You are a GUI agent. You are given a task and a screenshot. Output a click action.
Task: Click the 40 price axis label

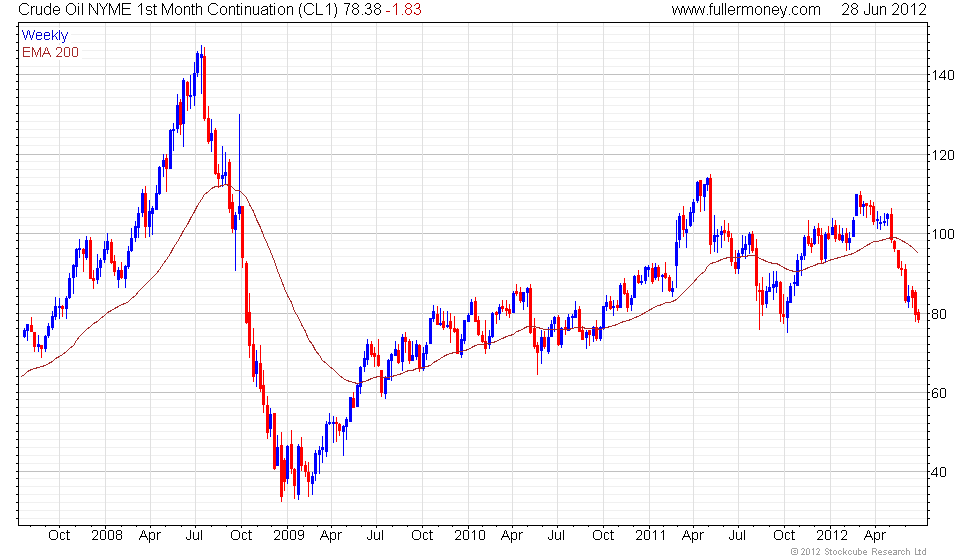click(x=939, y=472)
